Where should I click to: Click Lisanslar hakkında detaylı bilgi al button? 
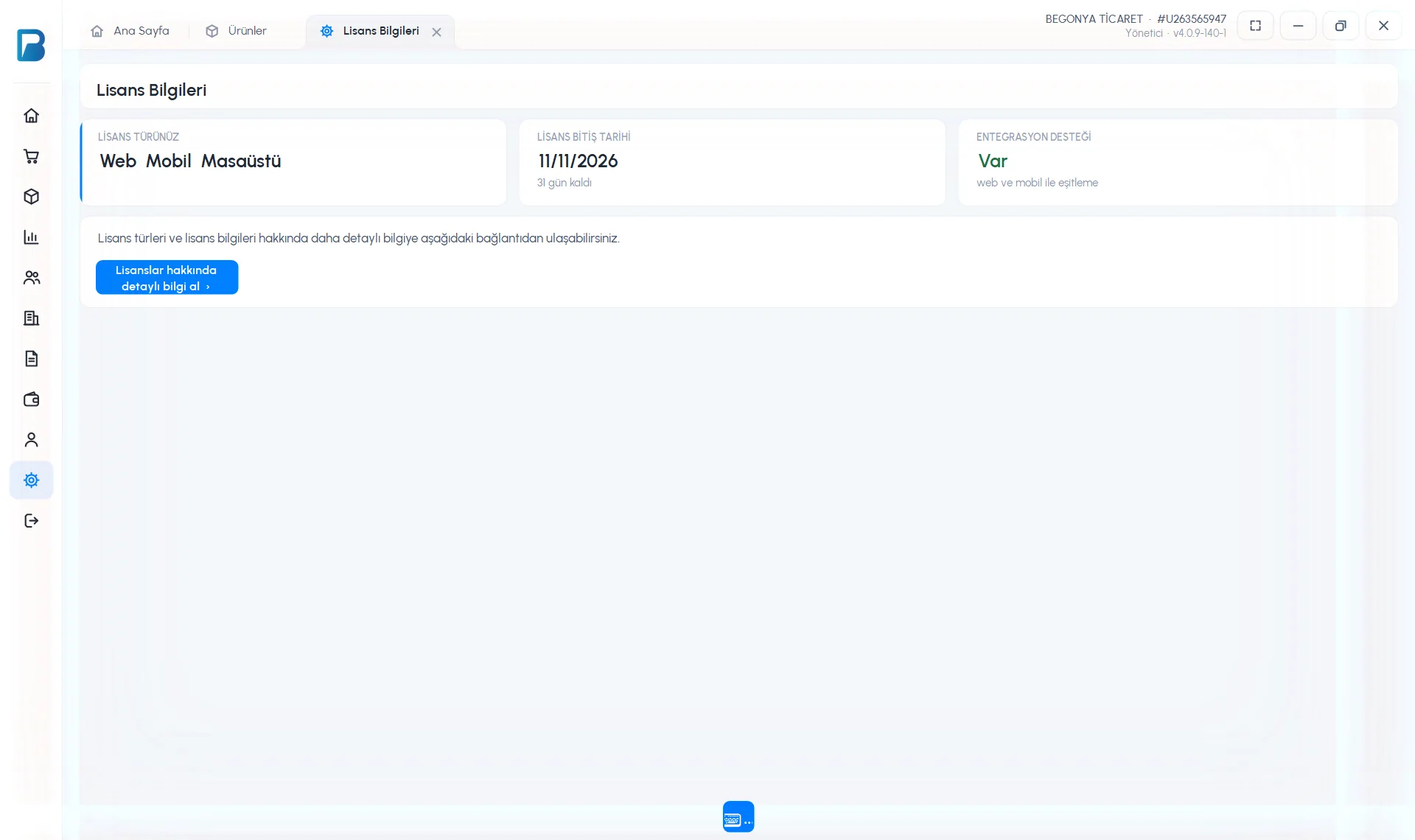coord(167,278)
